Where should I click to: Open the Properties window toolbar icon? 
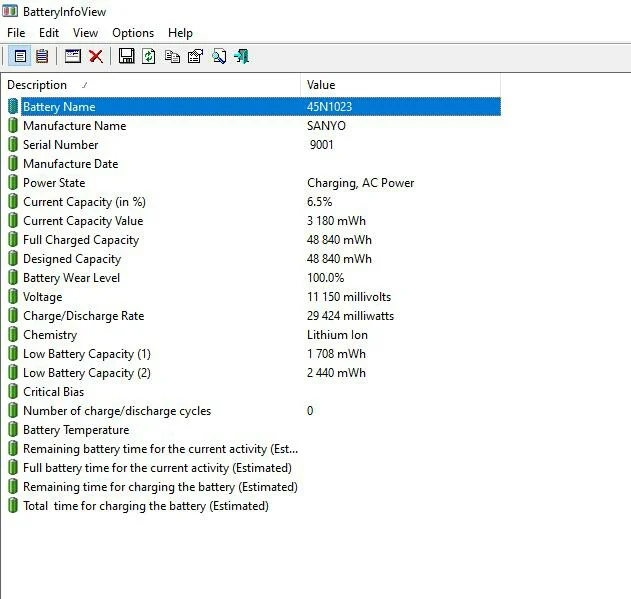pyautogui.click(x=73, y=56)
